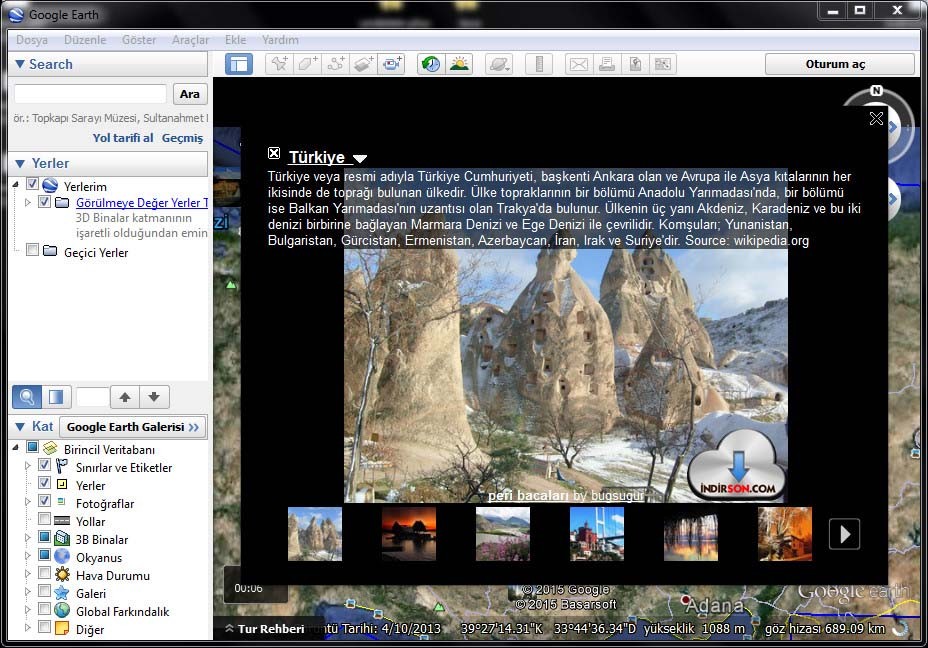Open the Ekle menu
The width and height of the screenshot is (928, 648).
236,40
